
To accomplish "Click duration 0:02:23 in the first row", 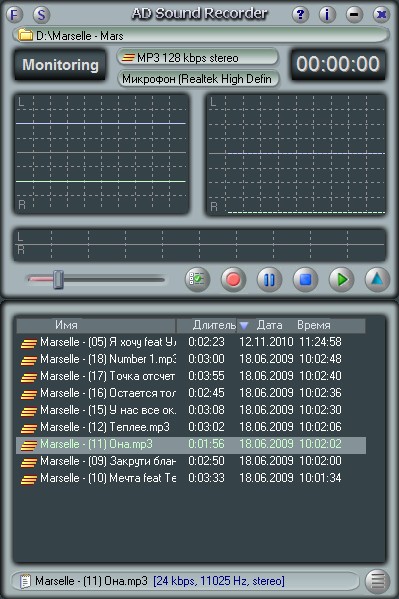I will (x=206, y=342).
